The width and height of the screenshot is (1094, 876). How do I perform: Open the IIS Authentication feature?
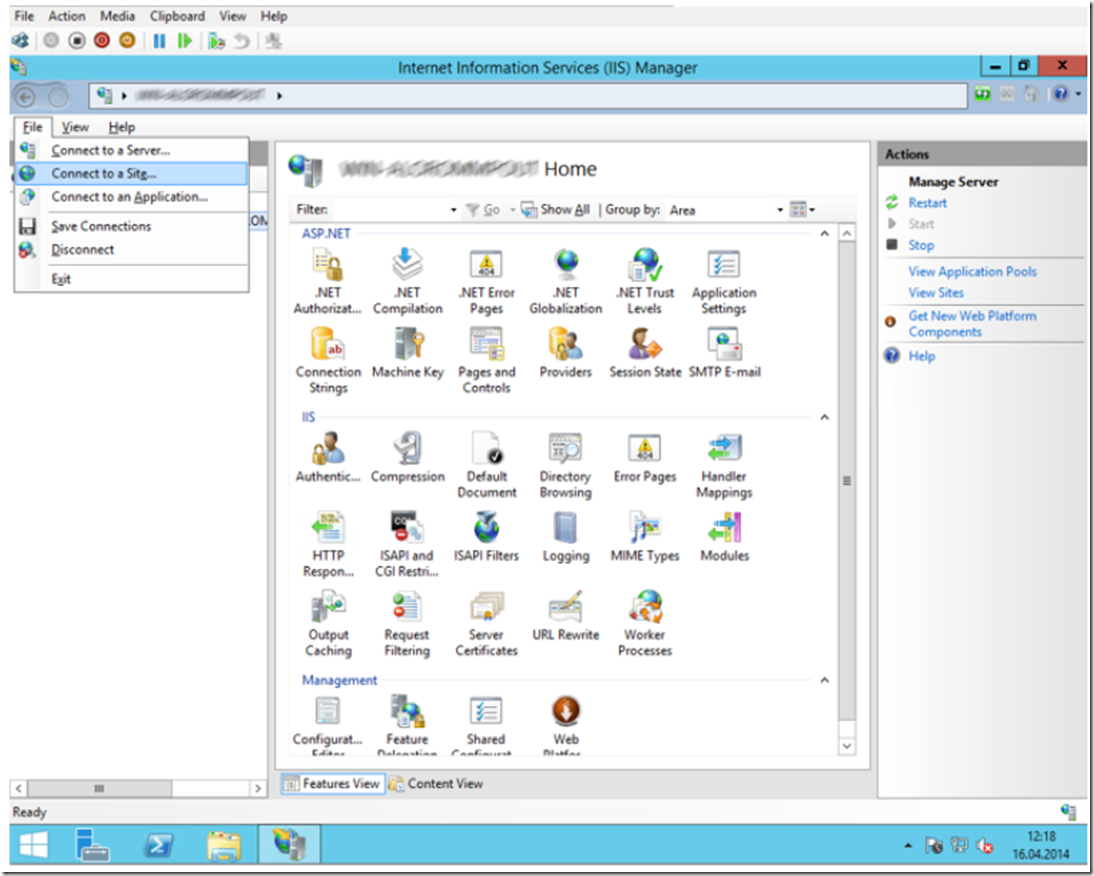(328, 458)
